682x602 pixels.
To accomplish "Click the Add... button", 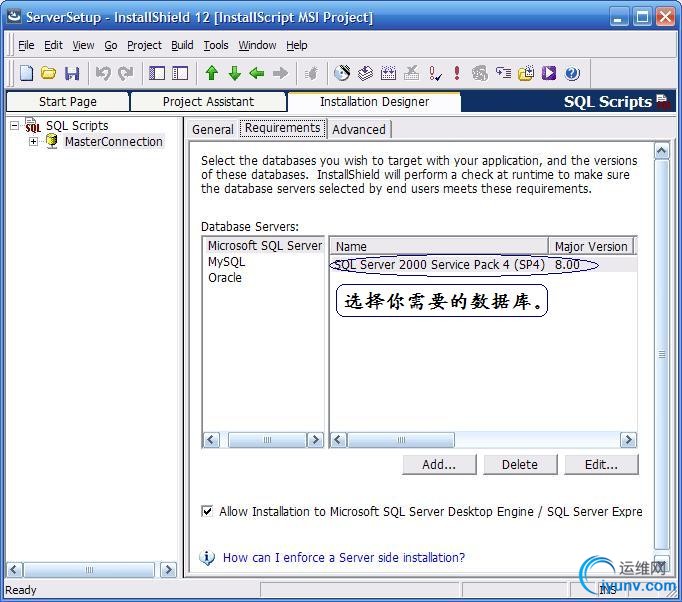I will pos(439,465).
